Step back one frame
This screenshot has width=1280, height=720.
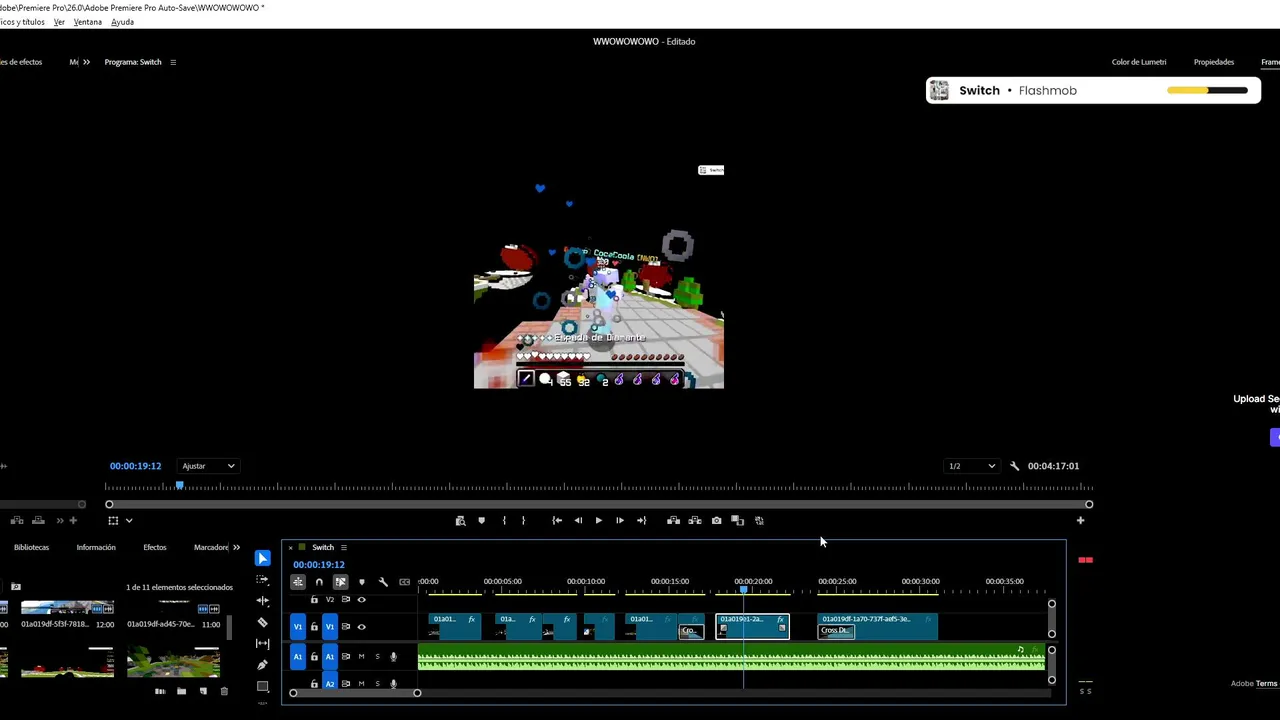pos(578,521)
